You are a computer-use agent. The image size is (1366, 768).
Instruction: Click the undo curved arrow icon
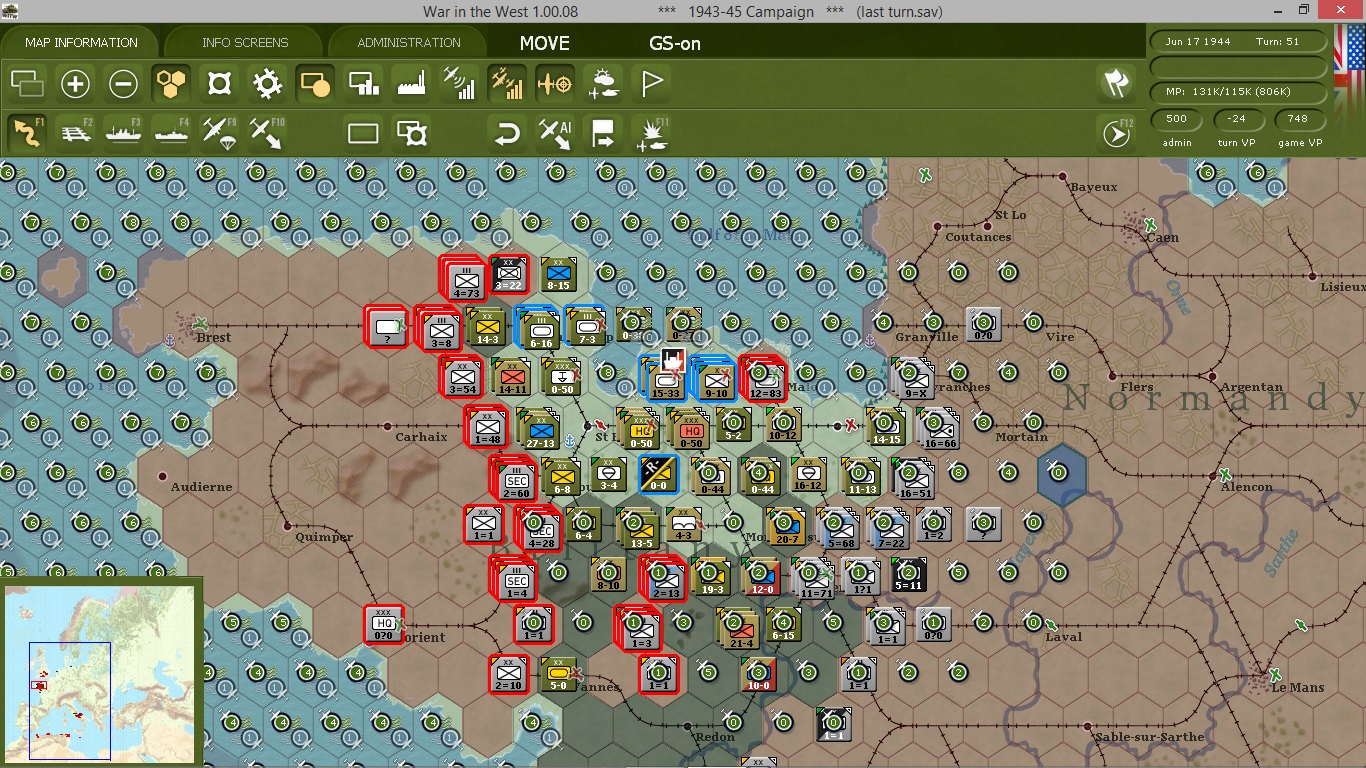pos(507,133)
